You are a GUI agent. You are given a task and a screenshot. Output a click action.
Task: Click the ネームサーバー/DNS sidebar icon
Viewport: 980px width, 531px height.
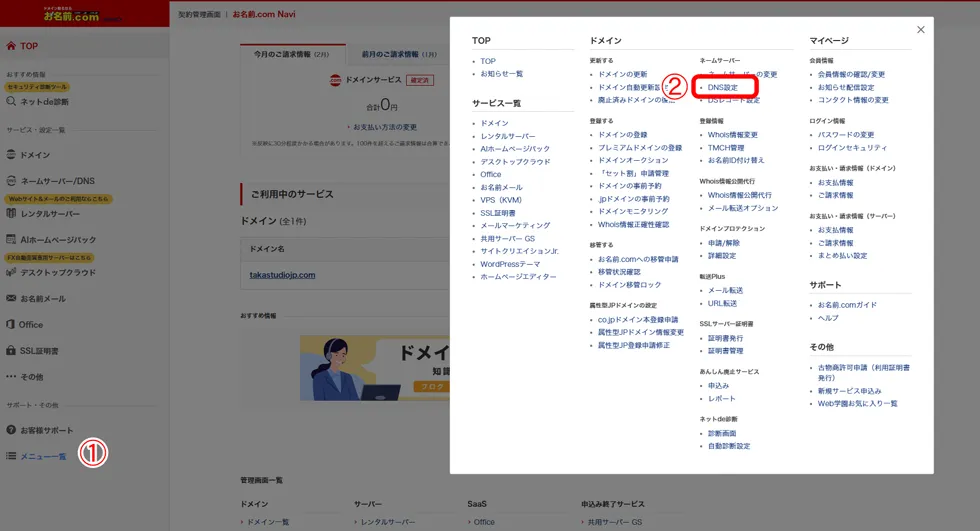(x=11, y=181)
